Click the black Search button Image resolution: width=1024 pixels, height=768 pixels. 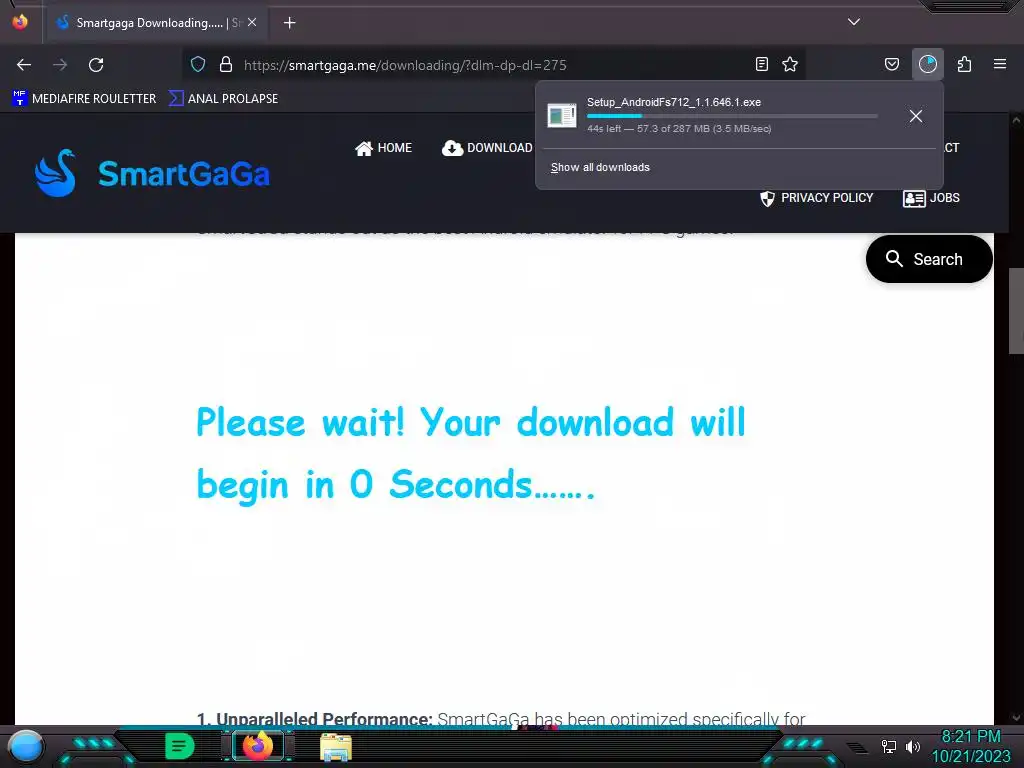click(929, 259)
